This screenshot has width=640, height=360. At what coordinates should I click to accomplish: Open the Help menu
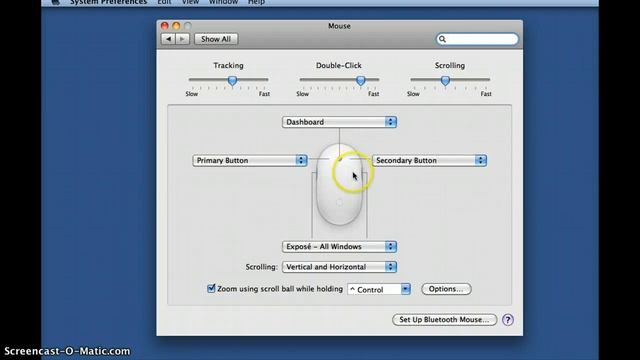coord(256,2)
